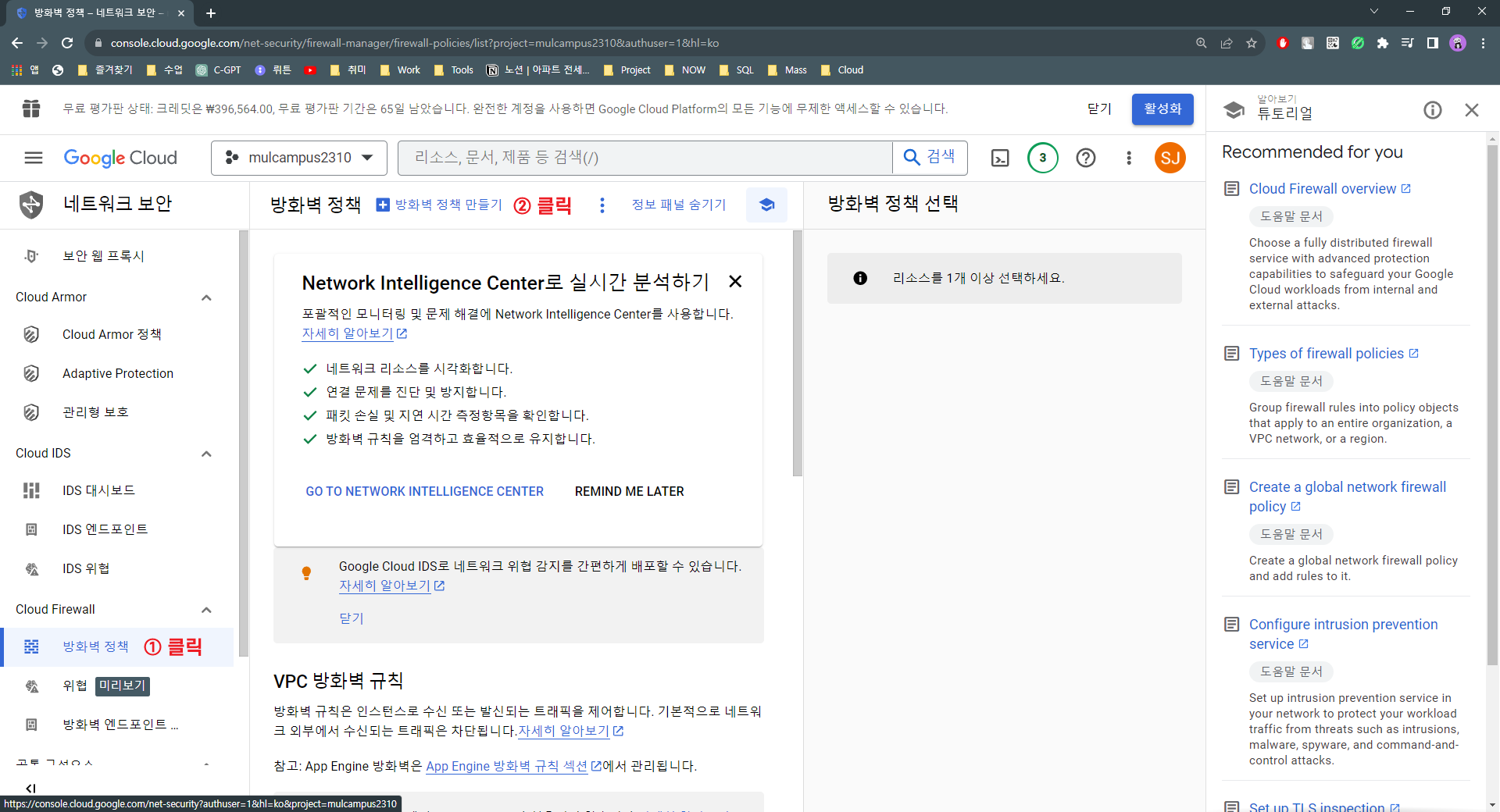Click the 활성화 activate button
The height and width of the screenshot is (812, 1500).
1162,109
